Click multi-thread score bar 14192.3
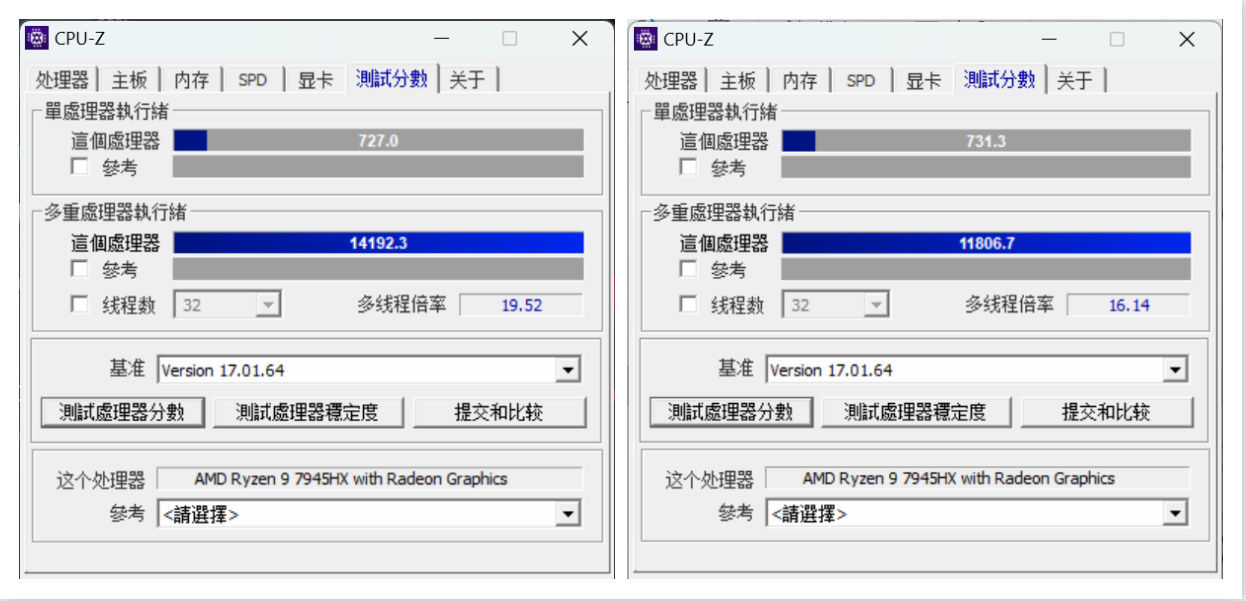 point(378,243)
